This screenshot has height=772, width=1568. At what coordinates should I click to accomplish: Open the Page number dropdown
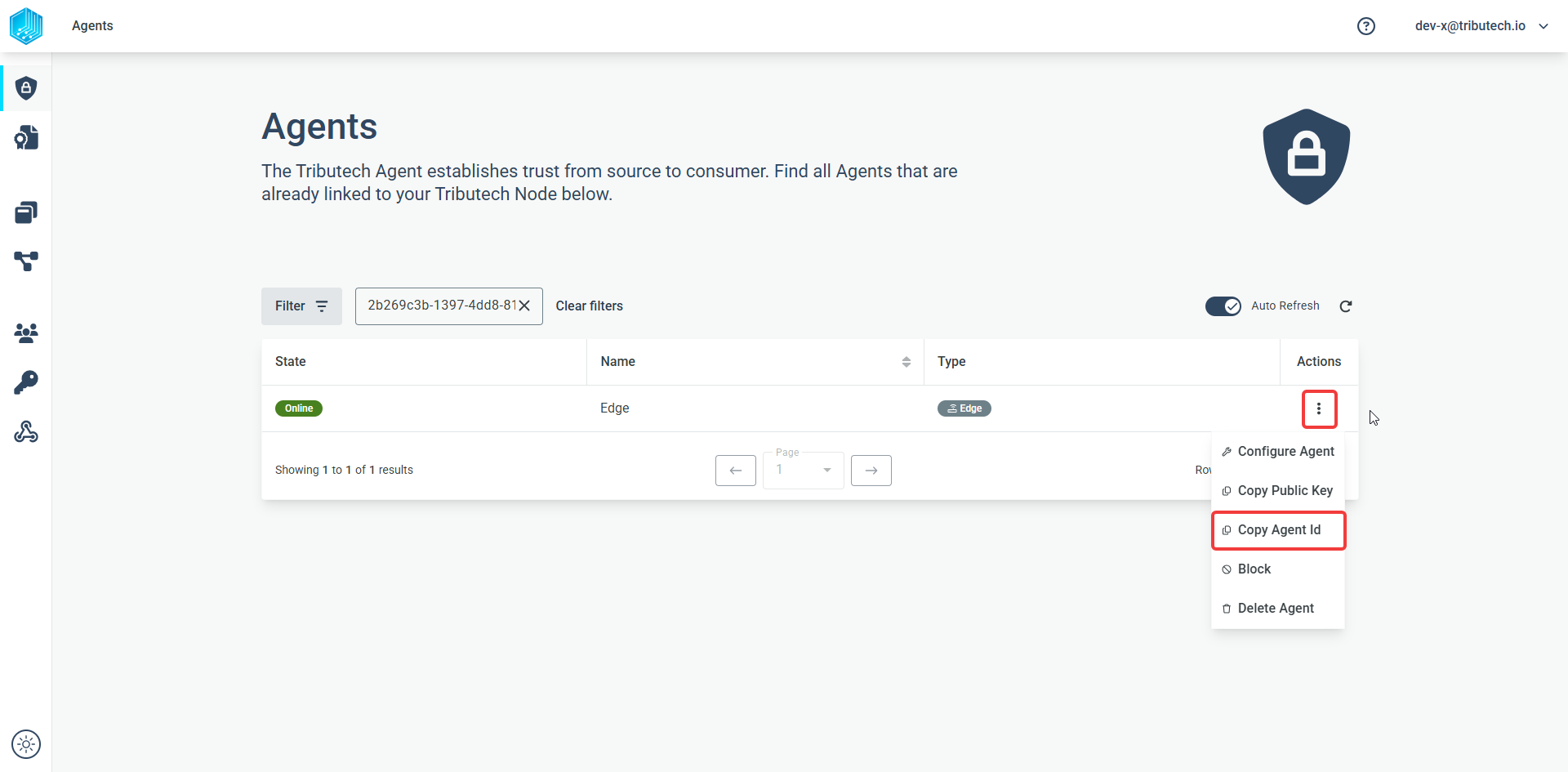[804, 470]
